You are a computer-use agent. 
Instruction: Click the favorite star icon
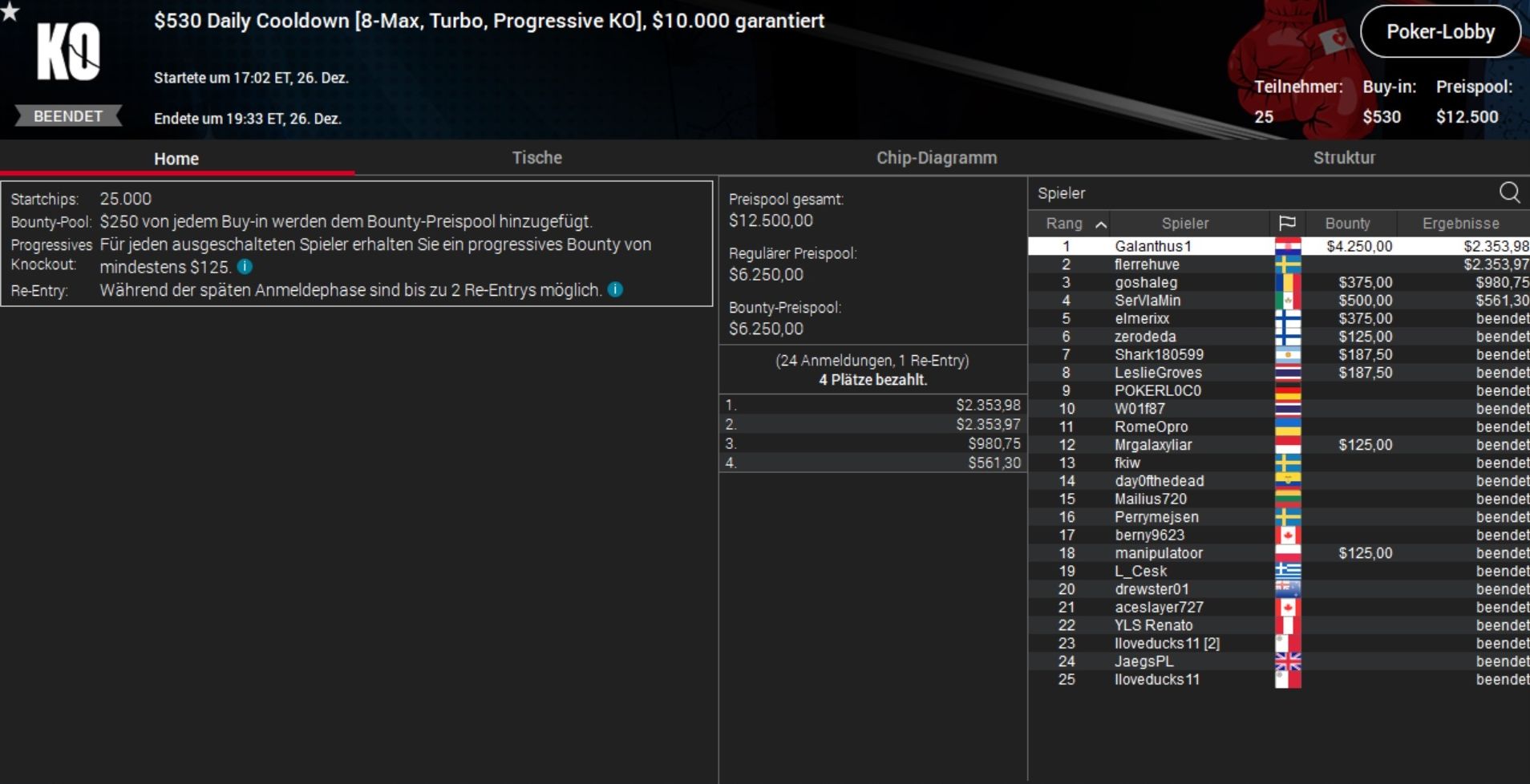[x=10, y=11]
